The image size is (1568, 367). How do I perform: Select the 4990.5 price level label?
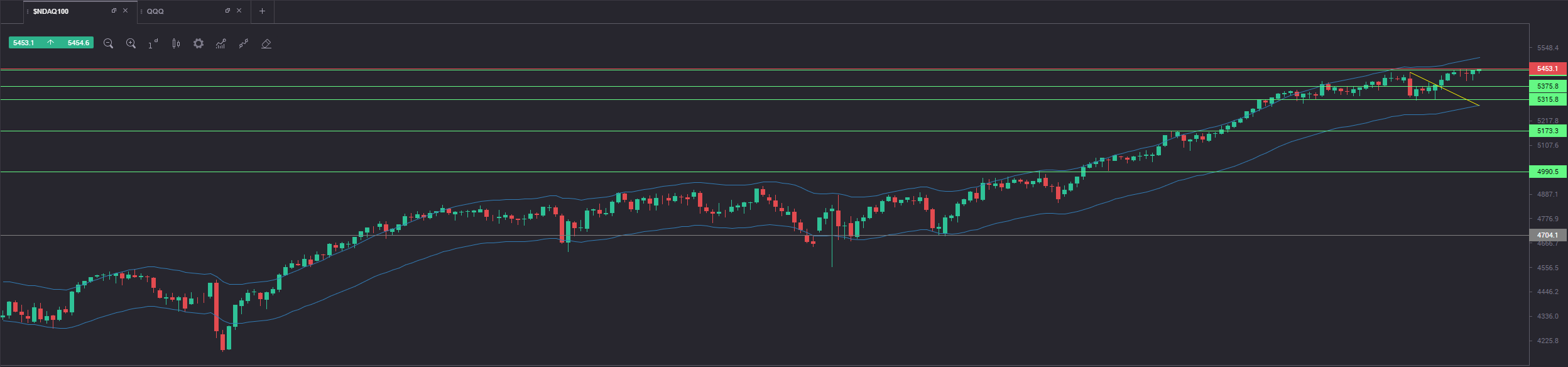click(x=1547, y=172)
